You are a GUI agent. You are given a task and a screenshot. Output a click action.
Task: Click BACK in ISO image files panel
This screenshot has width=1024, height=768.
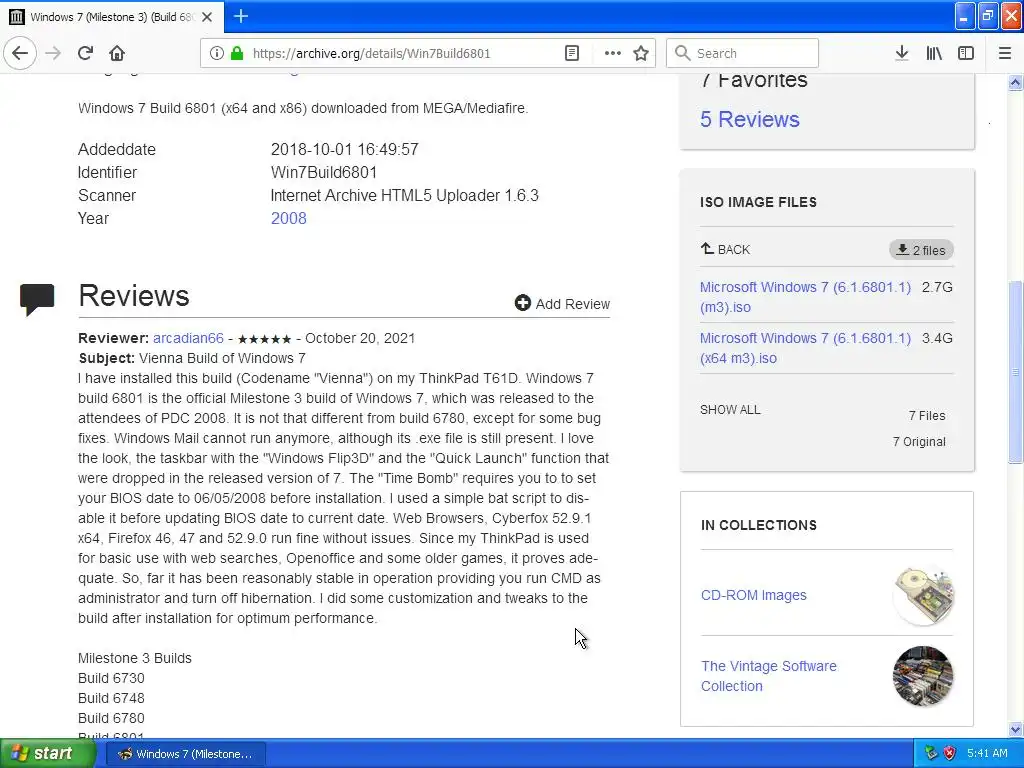click(x=726, y=249)
